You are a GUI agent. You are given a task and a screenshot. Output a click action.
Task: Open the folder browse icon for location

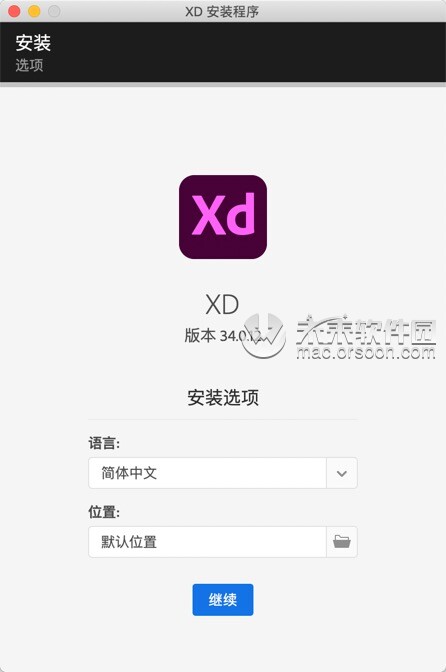click(x=341, y=542)
